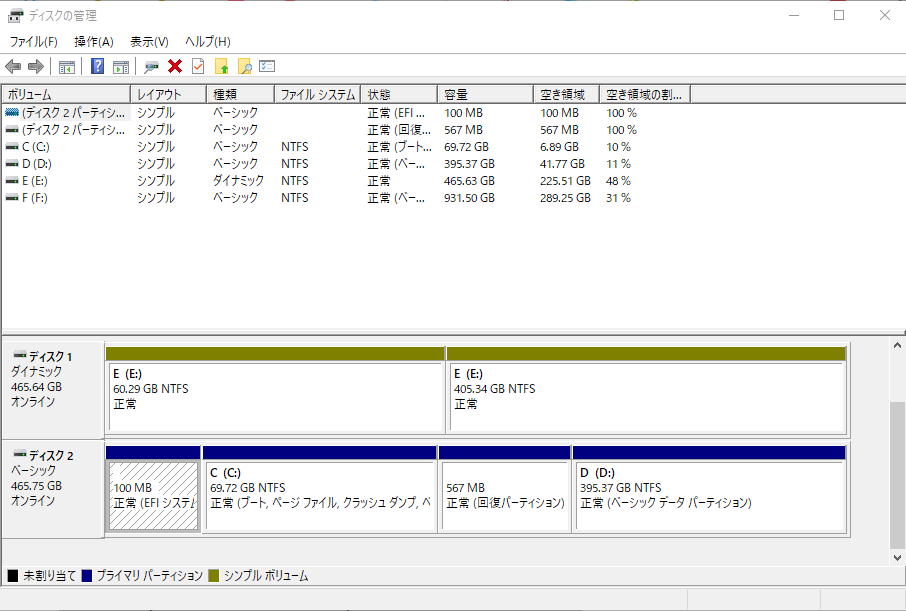Select the F (F:) volume row in list
The image size is (906, 611).
34,198
